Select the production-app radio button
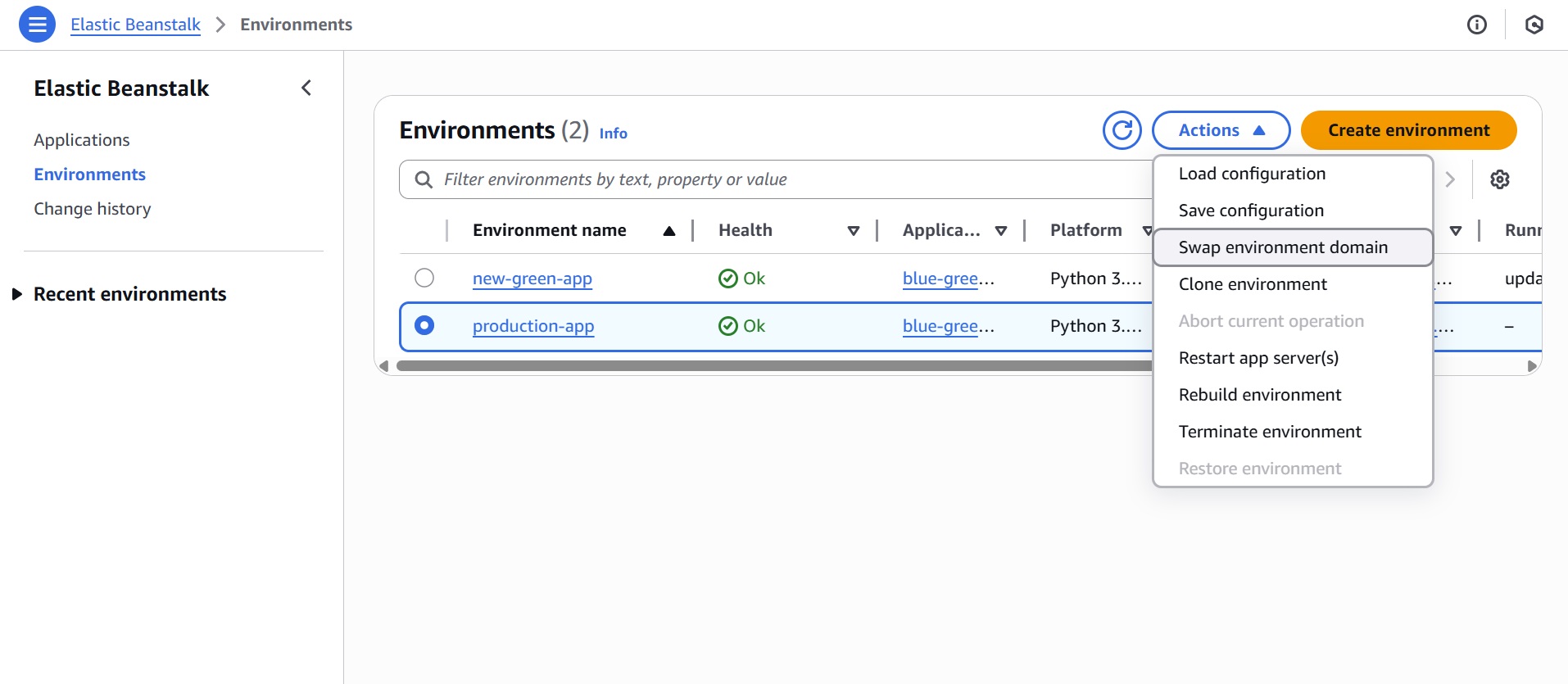The image size is (1568, 684). 424,325
